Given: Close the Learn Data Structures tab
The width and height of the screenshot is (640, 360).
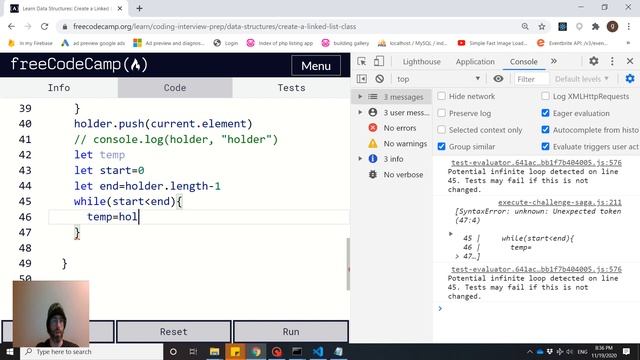Looking at the screenshot, I should point(120,8).
